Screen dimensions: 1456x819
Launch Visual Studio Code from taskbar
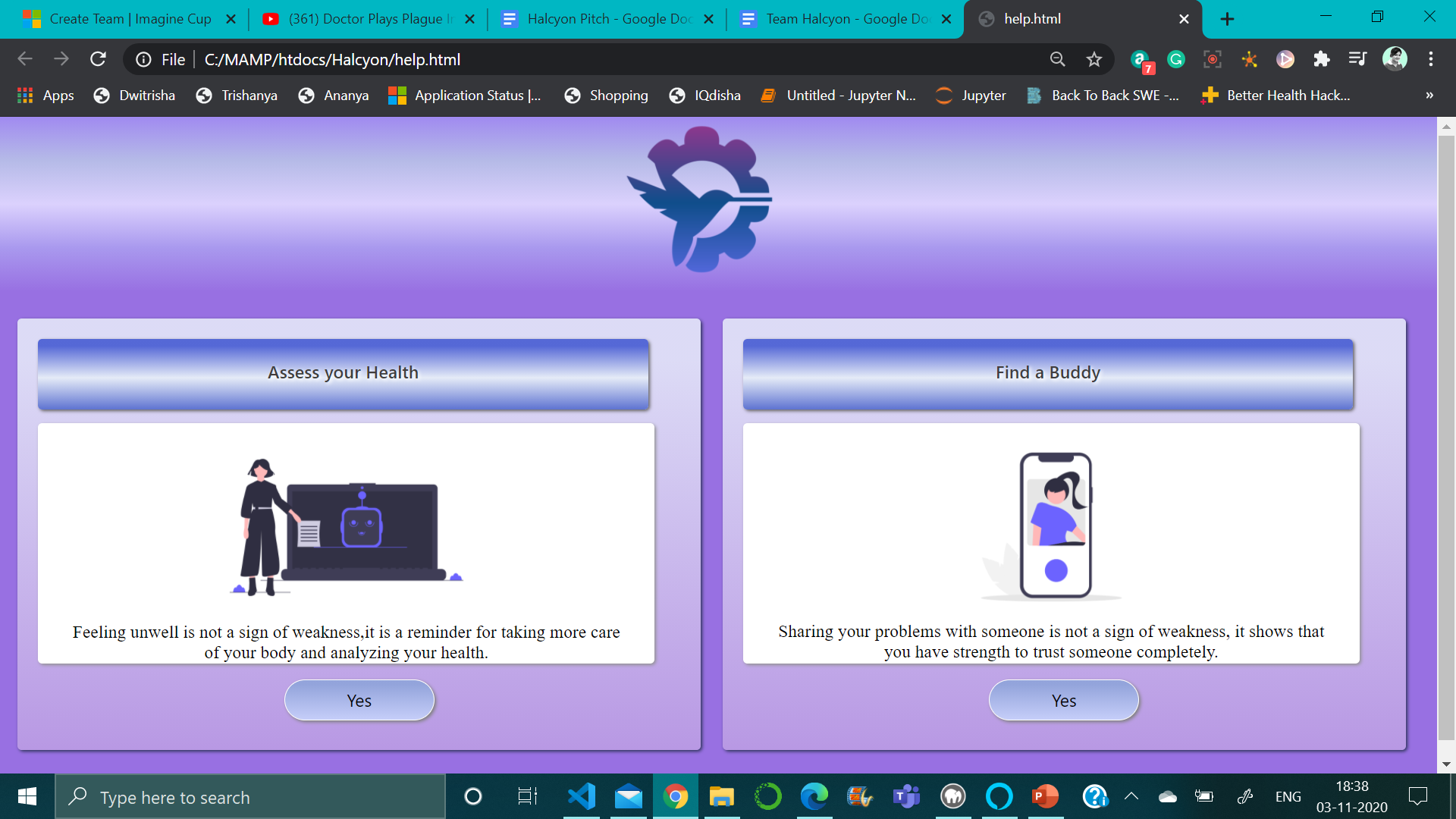coord(582,796)
